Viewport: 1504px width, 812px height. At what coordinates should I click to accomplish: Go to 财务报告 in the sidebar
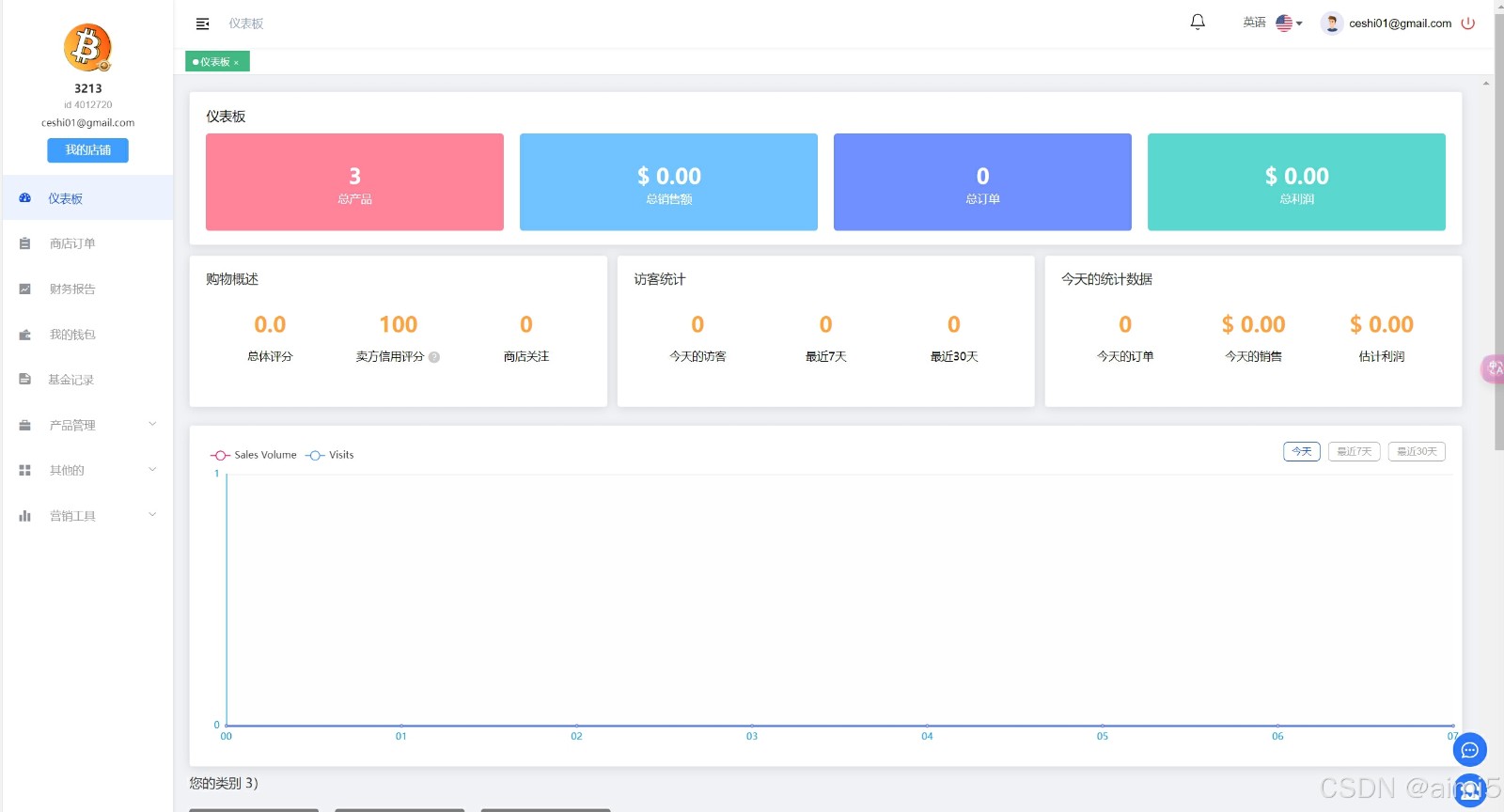tap(72, 289)
